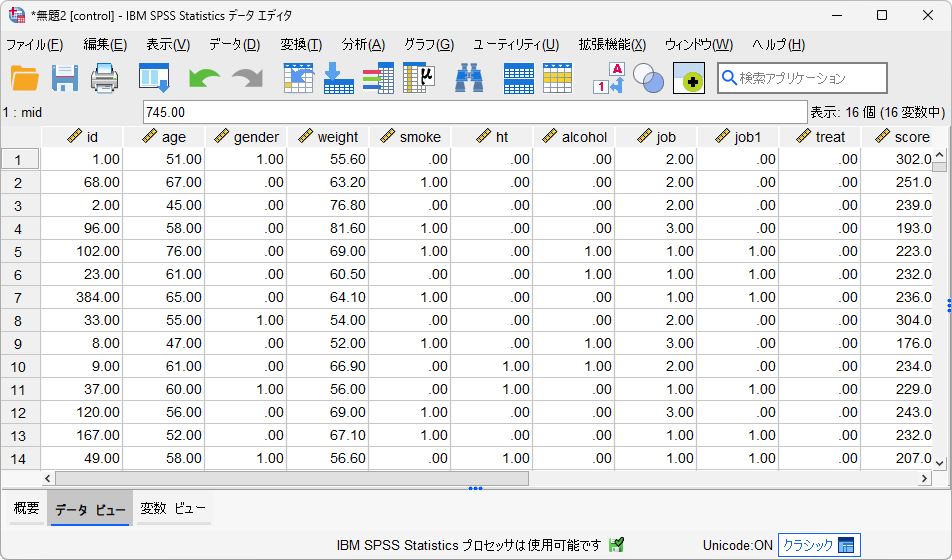Viewport: 952px width, 560px height.
Task: Select row number 12 header
Action: (x=20, y=413)
